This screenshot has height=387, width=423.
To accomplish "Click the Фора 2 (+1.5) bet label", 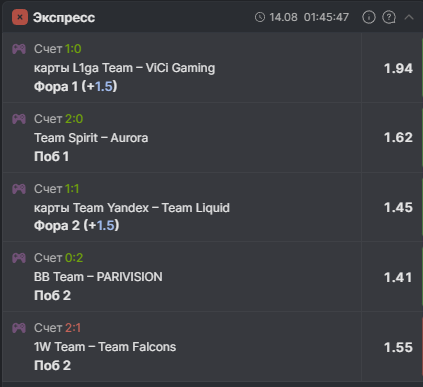I will pyautogui.click(x=77, y=226).
